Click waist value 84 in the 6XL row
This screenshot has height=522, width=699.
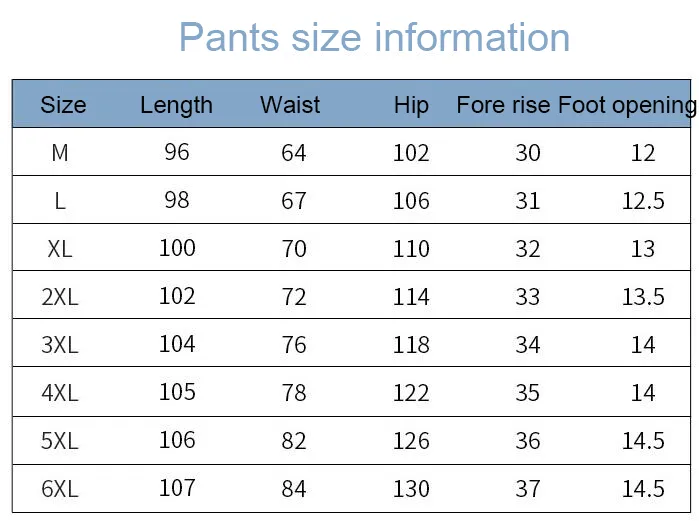294,489
